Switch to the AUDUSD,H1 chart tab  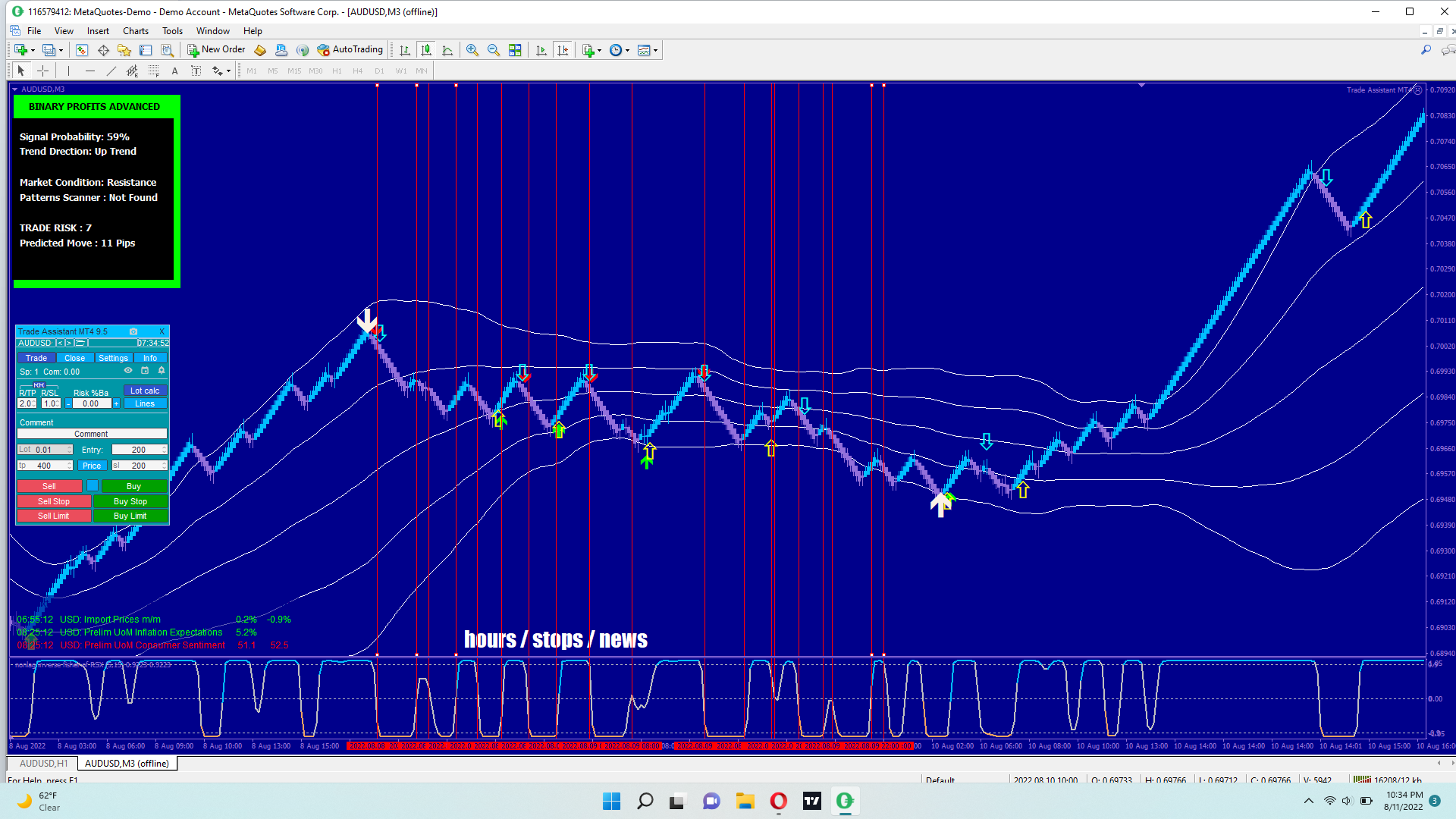tap(43, 764)
